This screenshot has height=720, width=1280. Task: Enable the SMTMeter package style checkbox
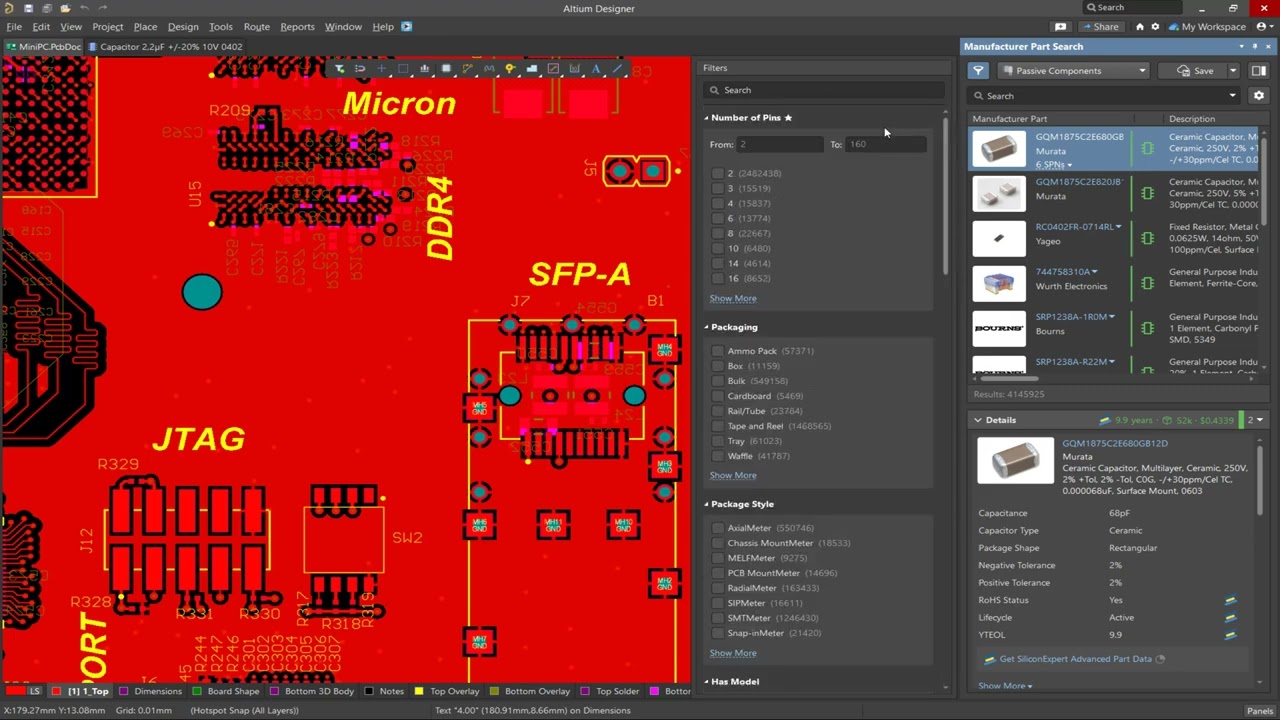coord(718,618)
